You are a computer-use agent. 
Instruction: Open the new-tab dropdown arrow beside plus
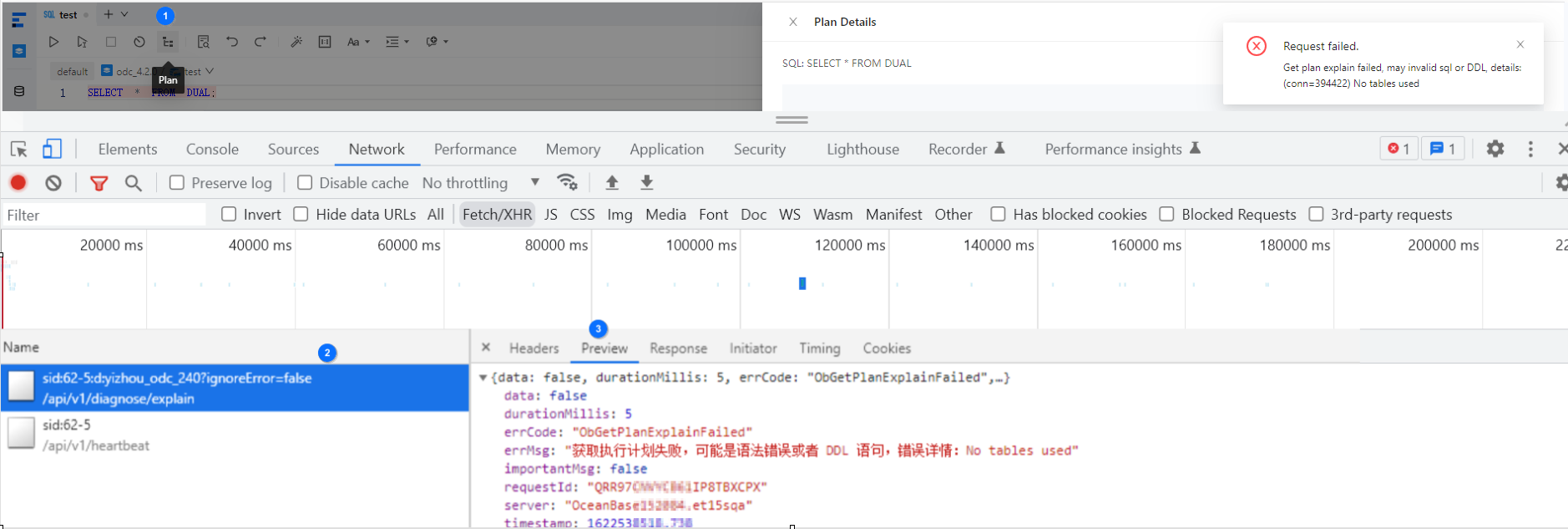pyautogui.click(x=124, y=14)
